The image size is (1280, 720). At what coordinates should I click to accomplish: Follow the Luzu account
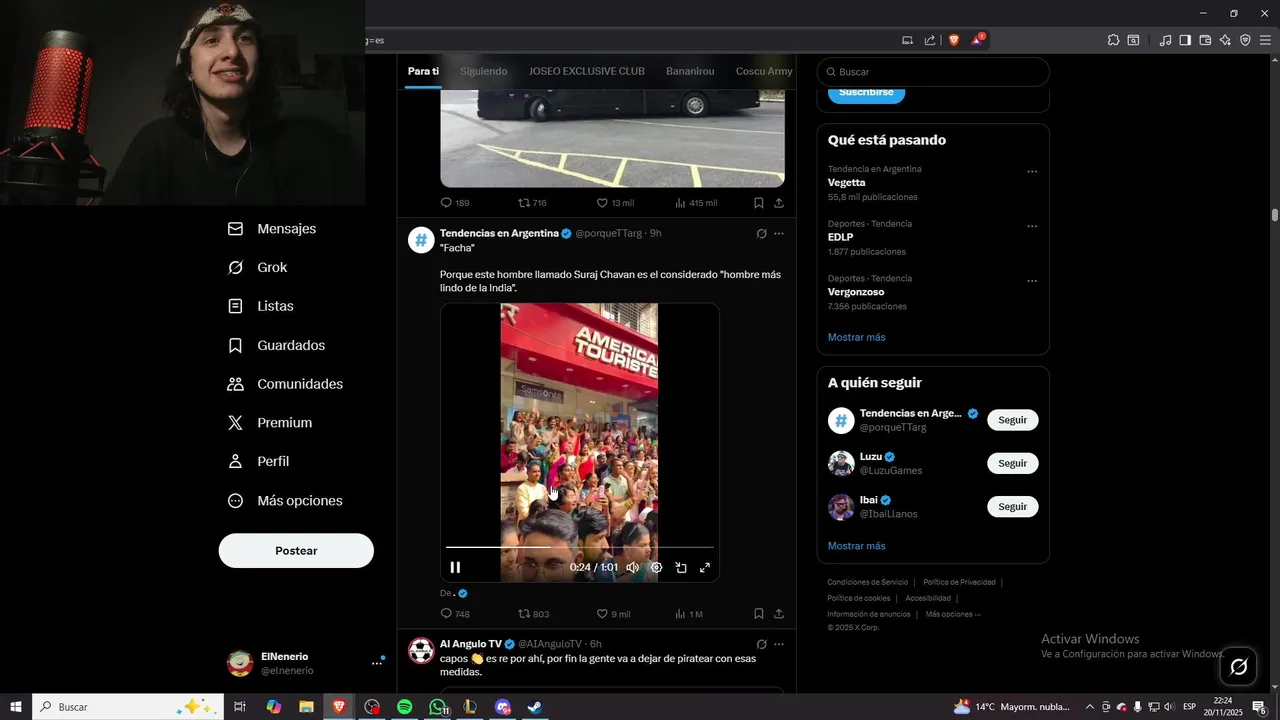pos(1013,464)
